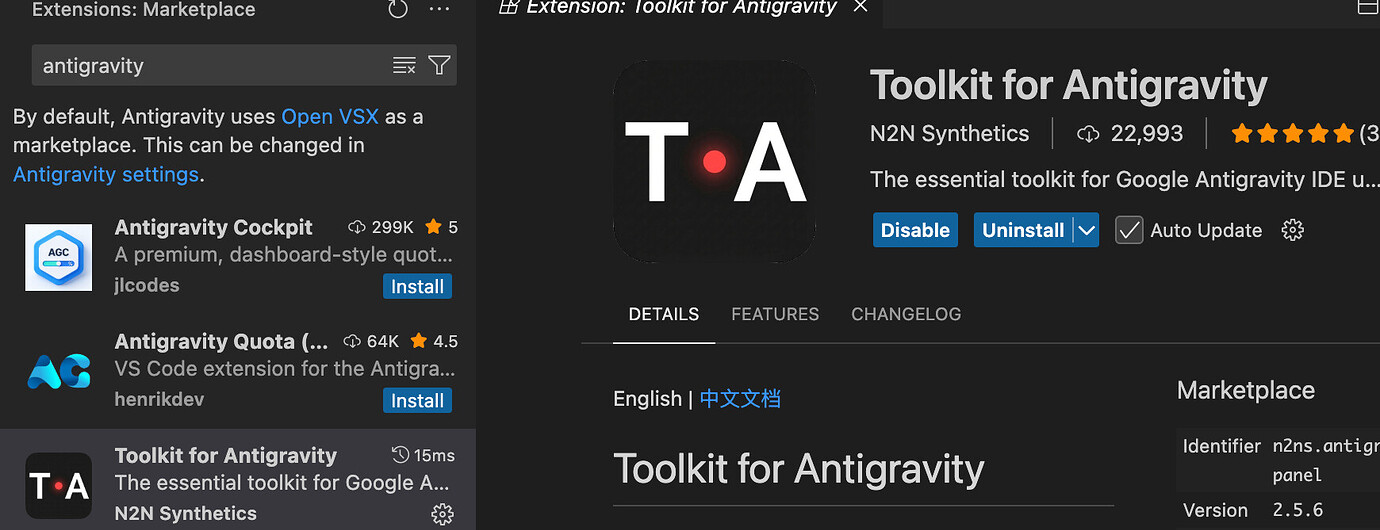The height and width of the screenshot is (530, 1380).
Task: Click the Version 2.5.6 value
Action: pyautogui.click(x=1297, y=510)
